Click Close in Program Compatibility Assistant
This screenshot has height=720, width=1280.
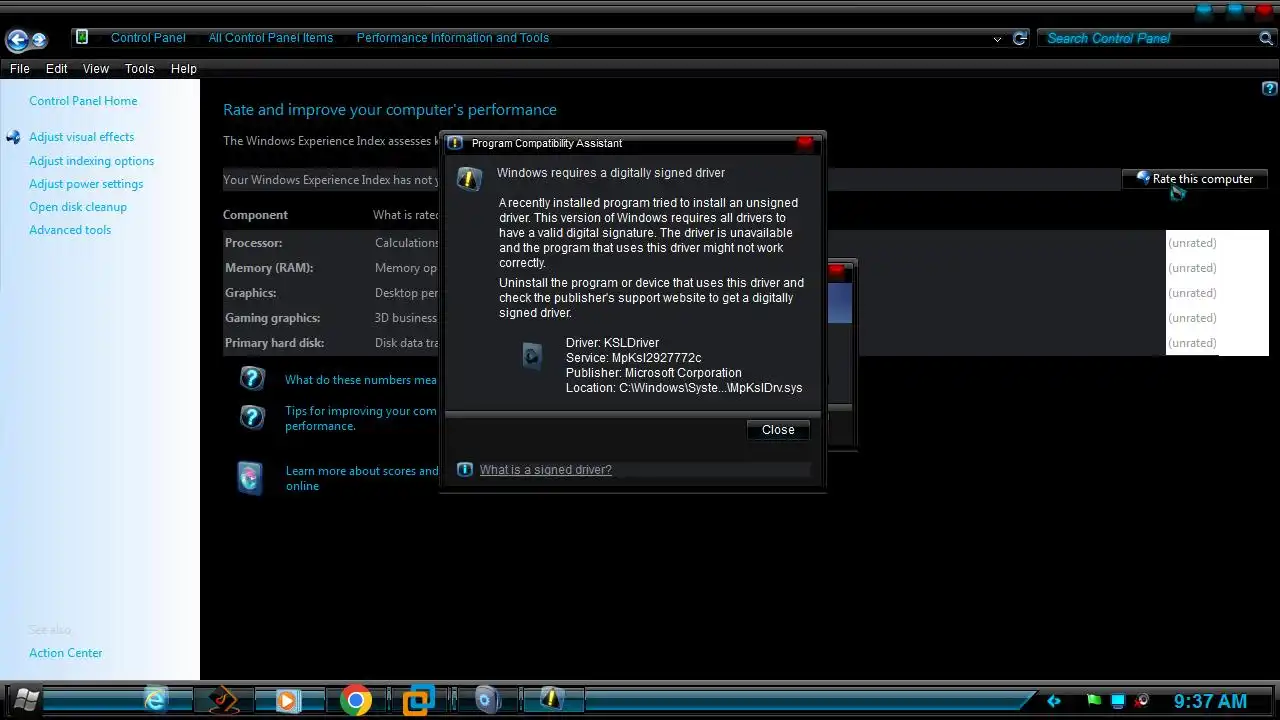[778, 430]
